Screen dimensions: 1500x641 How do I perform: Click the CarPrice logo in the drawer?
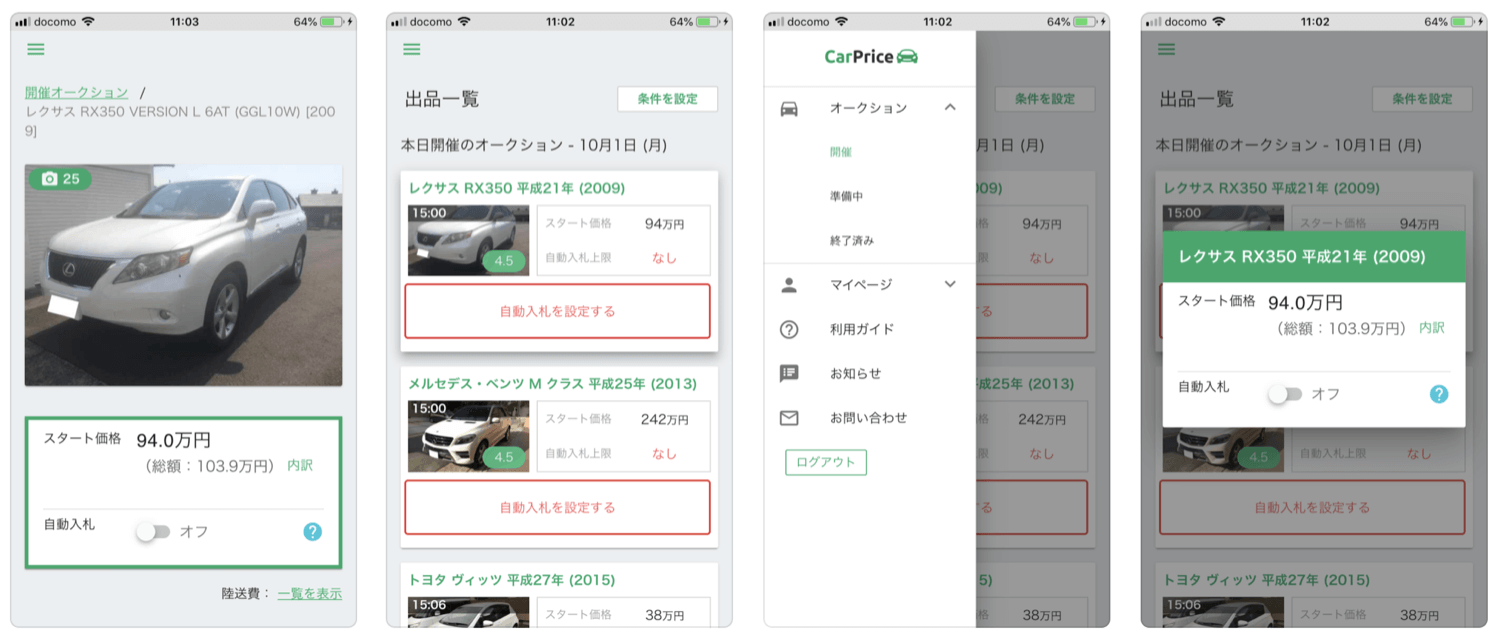pos(870,57)
